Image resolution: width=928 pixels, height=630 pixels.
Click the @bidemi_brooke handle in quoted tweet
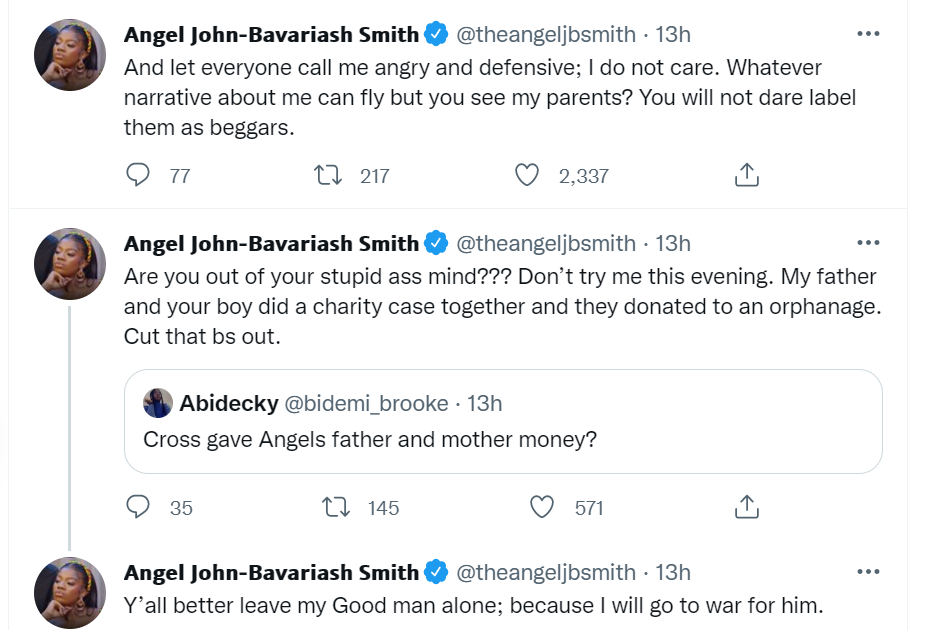pos(366,403)
